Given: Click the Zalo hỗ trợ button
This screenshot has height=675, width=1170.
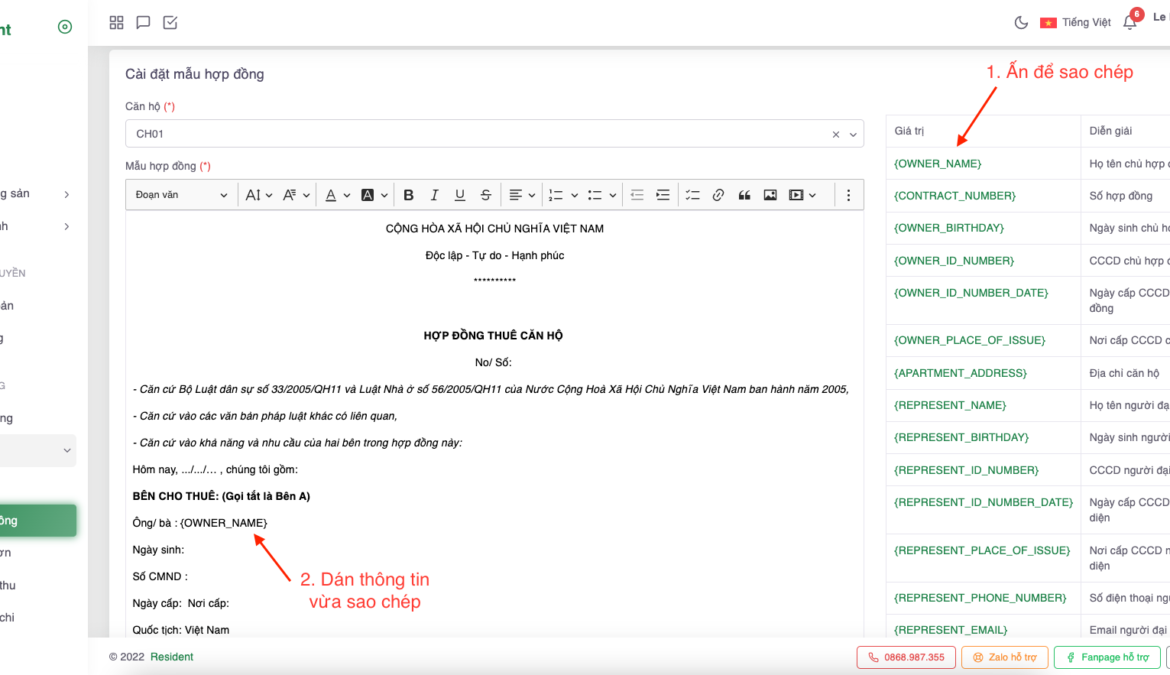Looking at the screenshot, I should tap(1005, 657).
